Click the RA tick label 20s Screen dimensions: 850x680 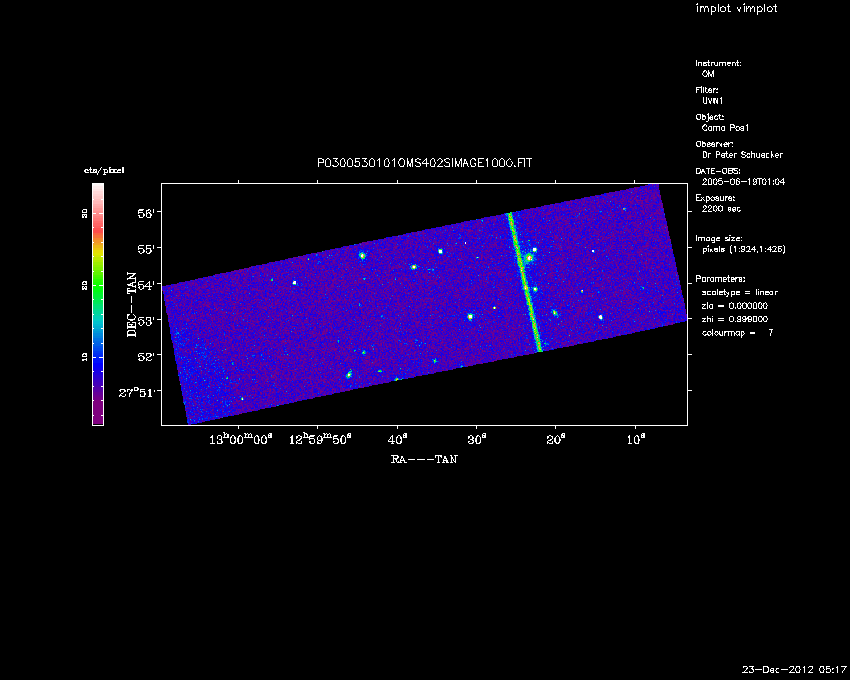pyautogui.click(x=555, y=439)
